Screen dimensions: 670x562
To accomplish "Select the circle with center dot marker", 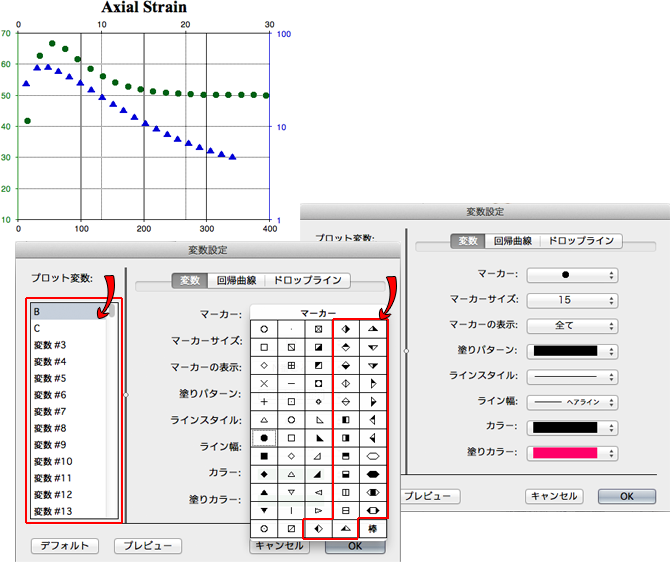I will [264, 529].
